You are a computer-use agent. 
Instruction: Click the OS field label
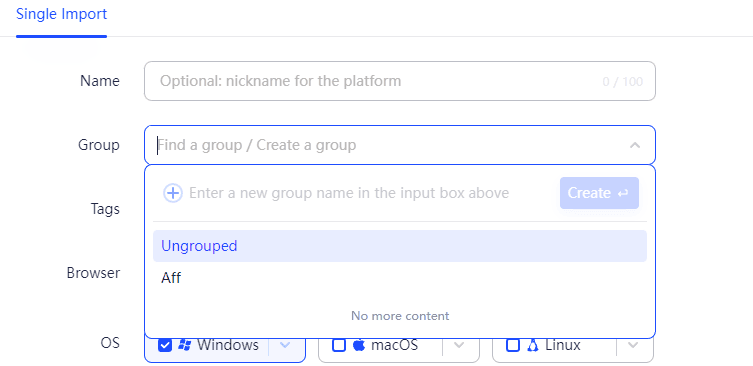pos(110,343)
